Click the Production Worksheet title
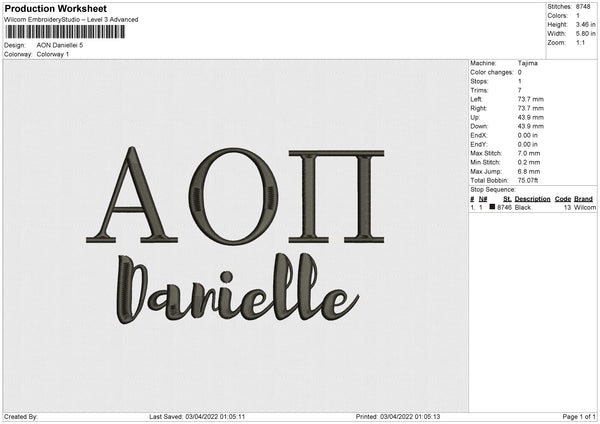 click(55, 8)
